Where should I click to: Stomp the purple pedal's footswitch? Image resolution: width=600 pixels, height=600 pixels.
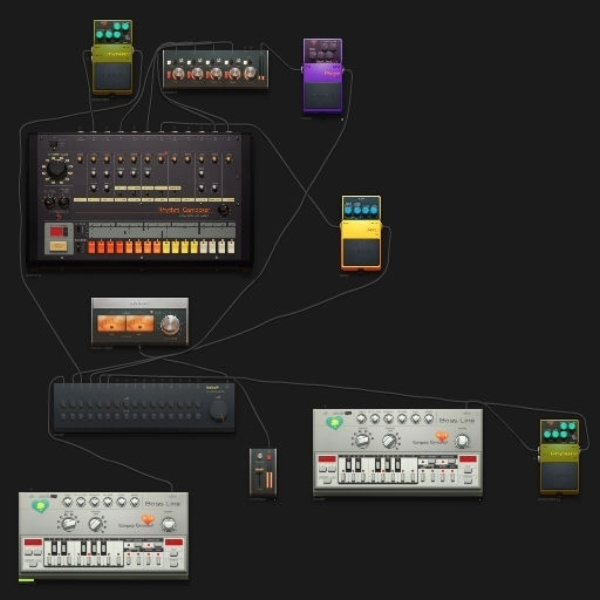click(x=322, y=96)
